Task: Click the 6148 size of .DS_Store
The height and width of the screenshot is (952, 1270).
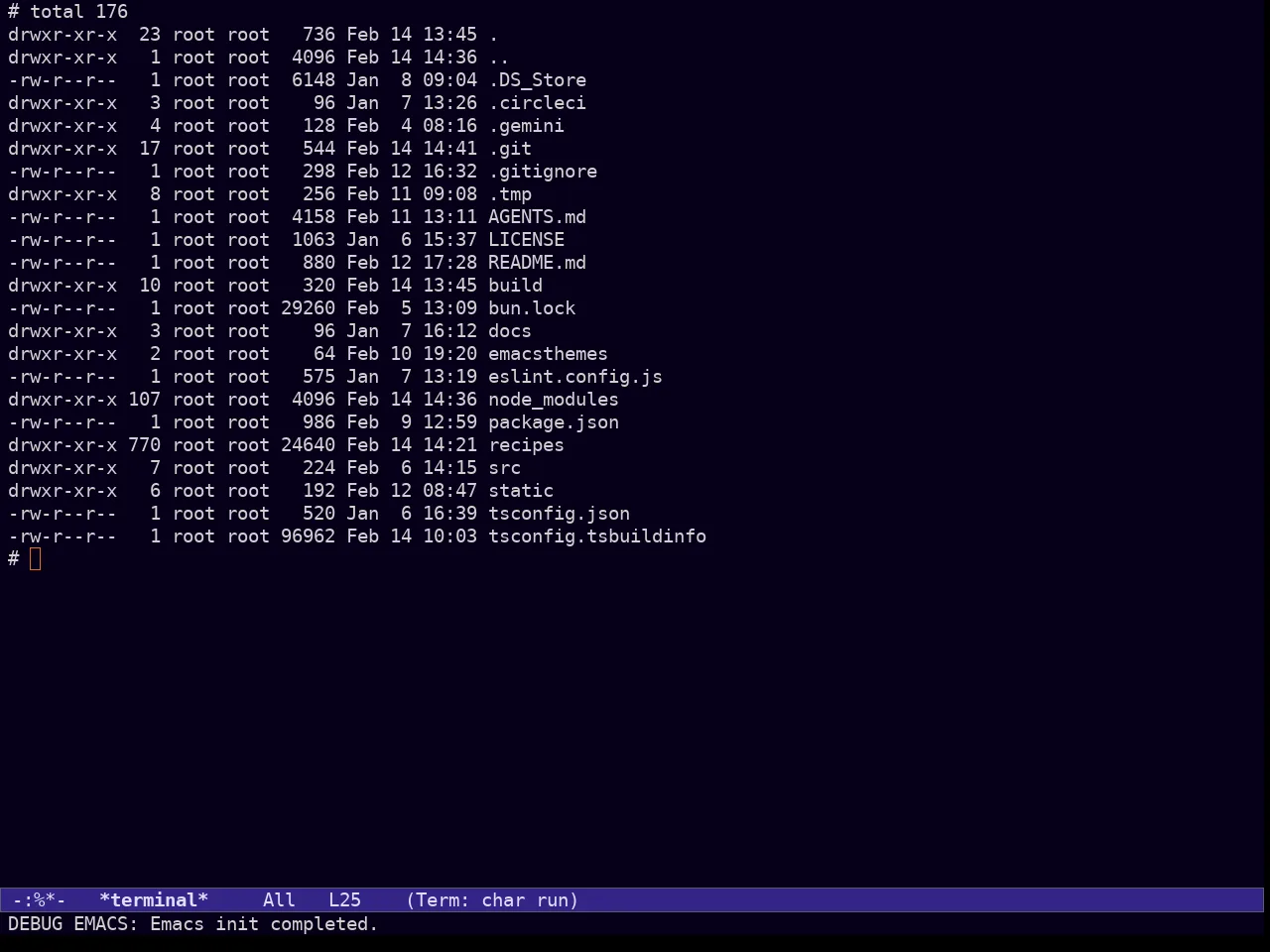Action: [314, 80]
